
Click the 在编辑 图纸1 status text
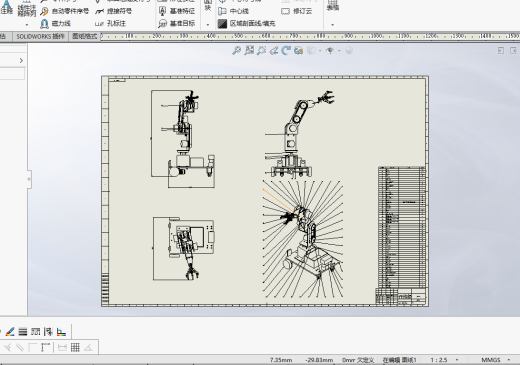pos(399,360)
